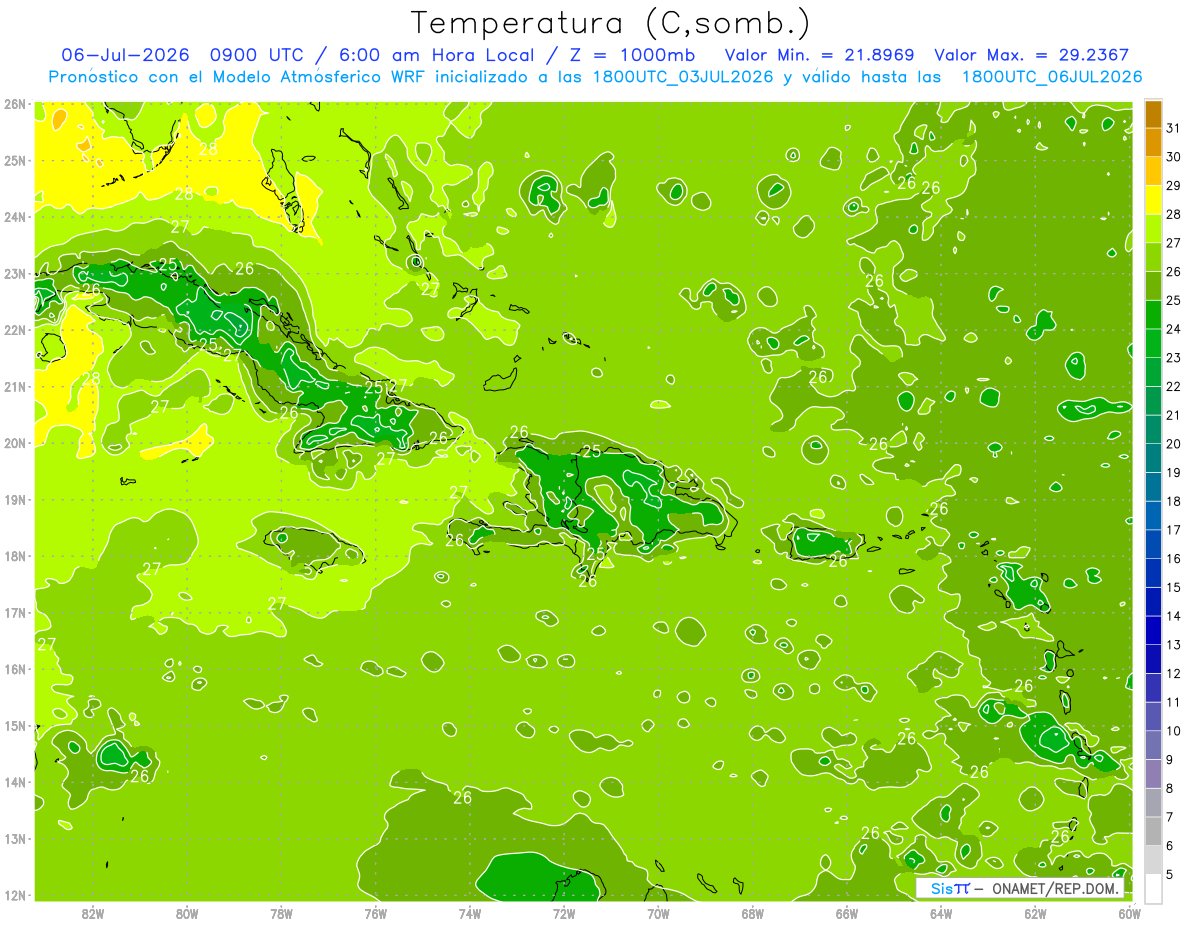Click the brown top segment of color bar
1200x927 pixels.
pyautogui.click(x=1153, y=114)
